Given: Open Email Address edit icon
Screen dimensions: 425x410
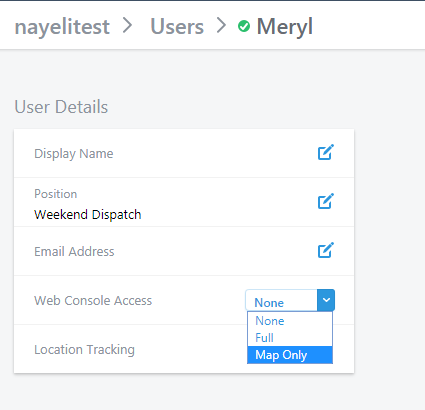Looking at the screenshot, I should (x=326, y=250).
